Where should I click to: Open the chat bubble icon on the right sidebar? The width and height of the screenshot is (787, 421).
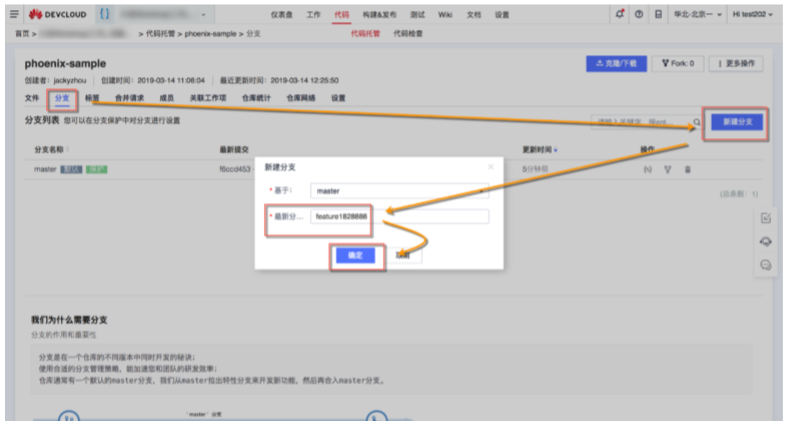[766, 265]
